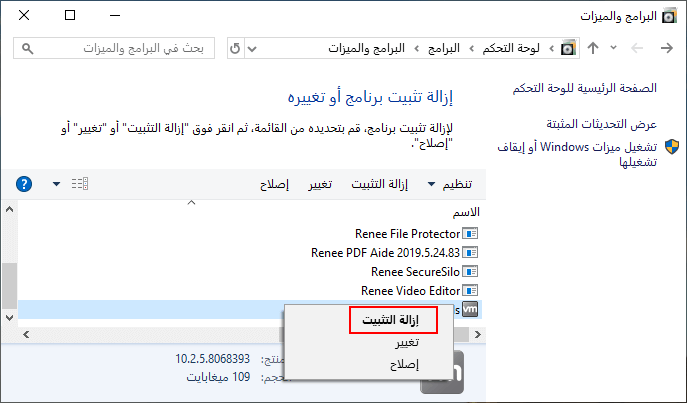Go up one folder level arrow
This screenshot has width=687, height=403.
pyautogui.click(x=593, y=48)
